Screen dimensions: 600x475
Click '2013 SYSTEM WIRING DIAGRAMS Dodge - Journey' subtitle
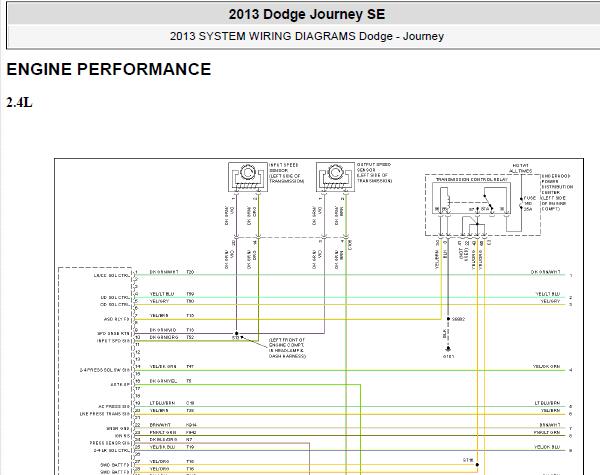(307, 36)
